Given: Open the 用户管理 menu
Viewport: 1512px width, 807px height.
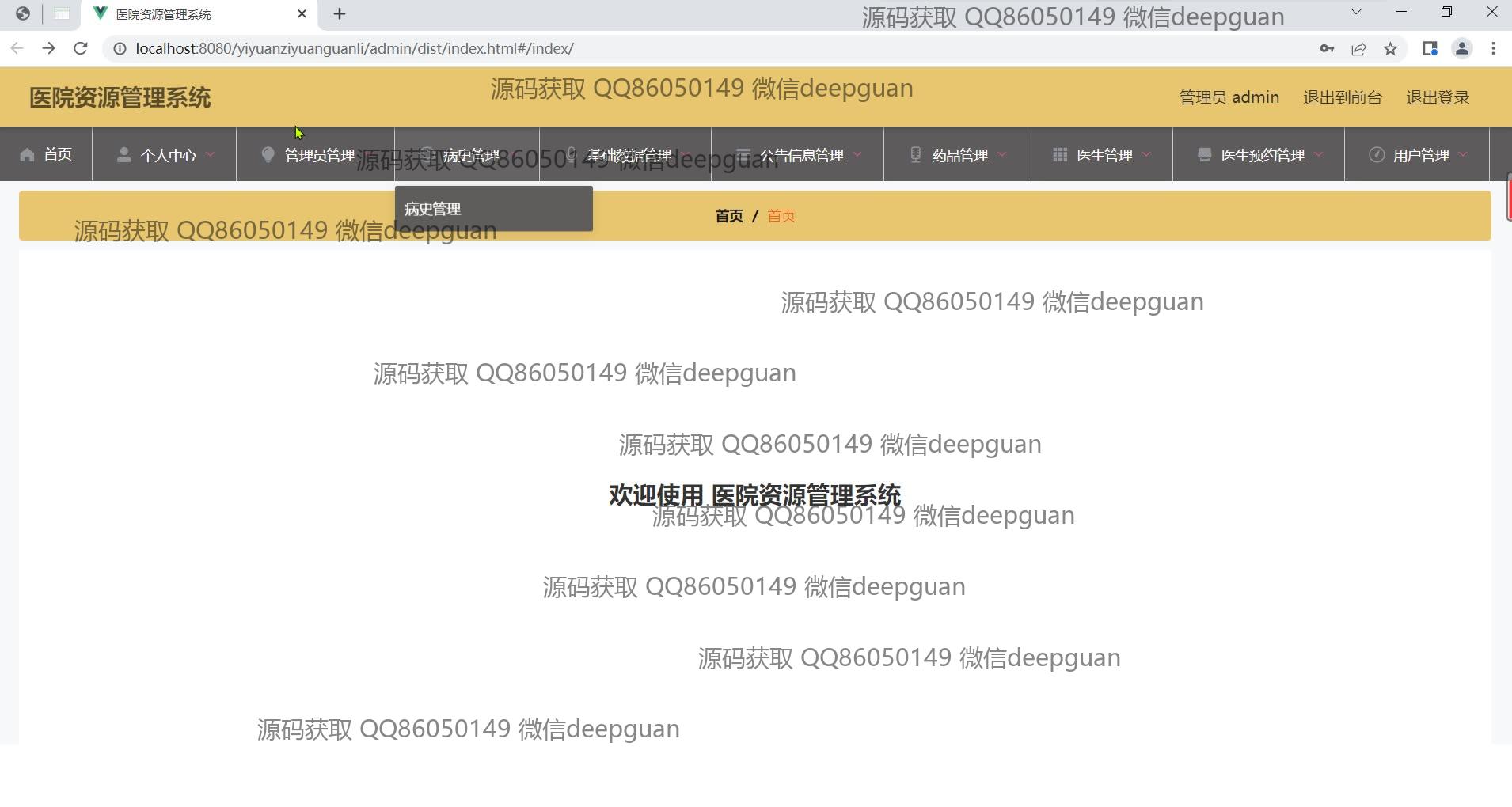Looking at the screenshot, I should [1417, 154].
